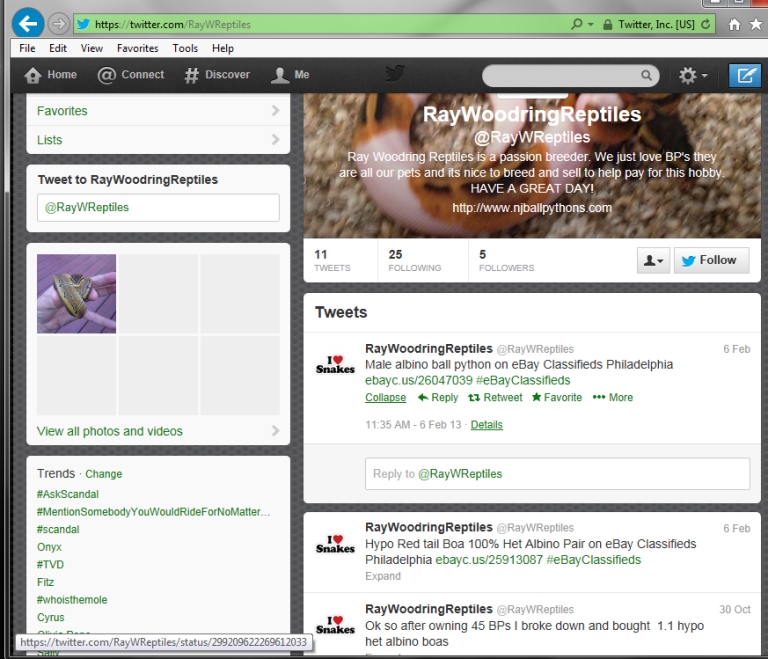Open the Onyx trend
768x659 pixels.
tap(49, 547)
